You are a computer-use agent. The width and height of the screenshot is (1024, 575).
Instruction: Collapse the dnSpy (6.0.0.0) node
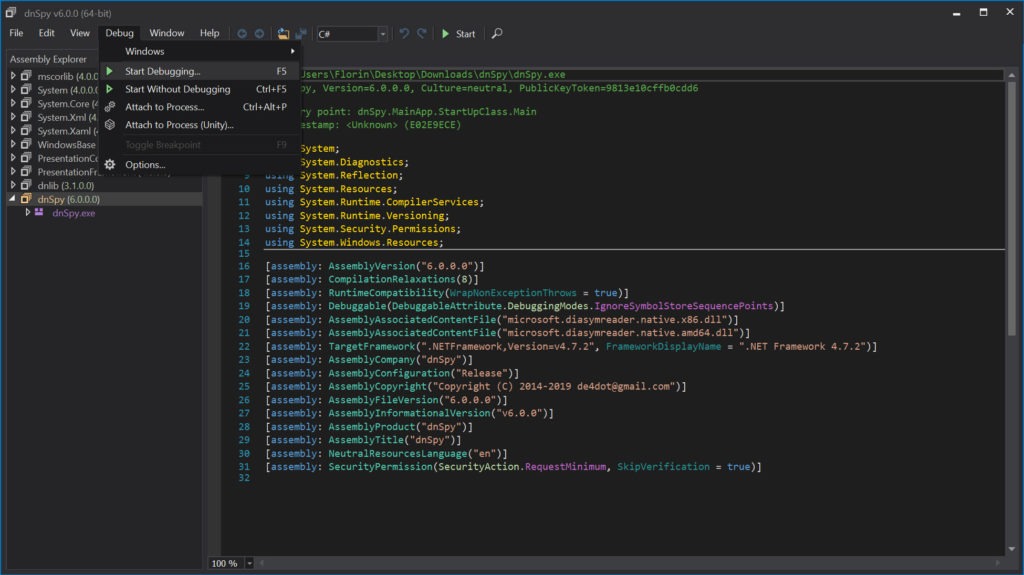[x=12, y=199]
